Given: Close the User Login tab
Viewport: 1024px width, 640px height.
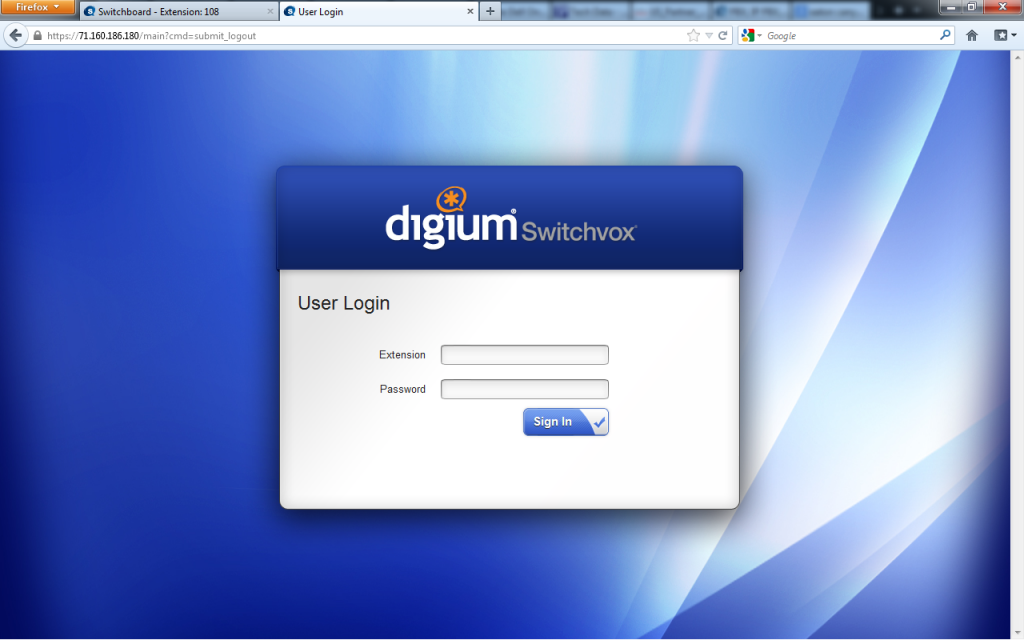Looking at the screenshot, I should 469,12.
